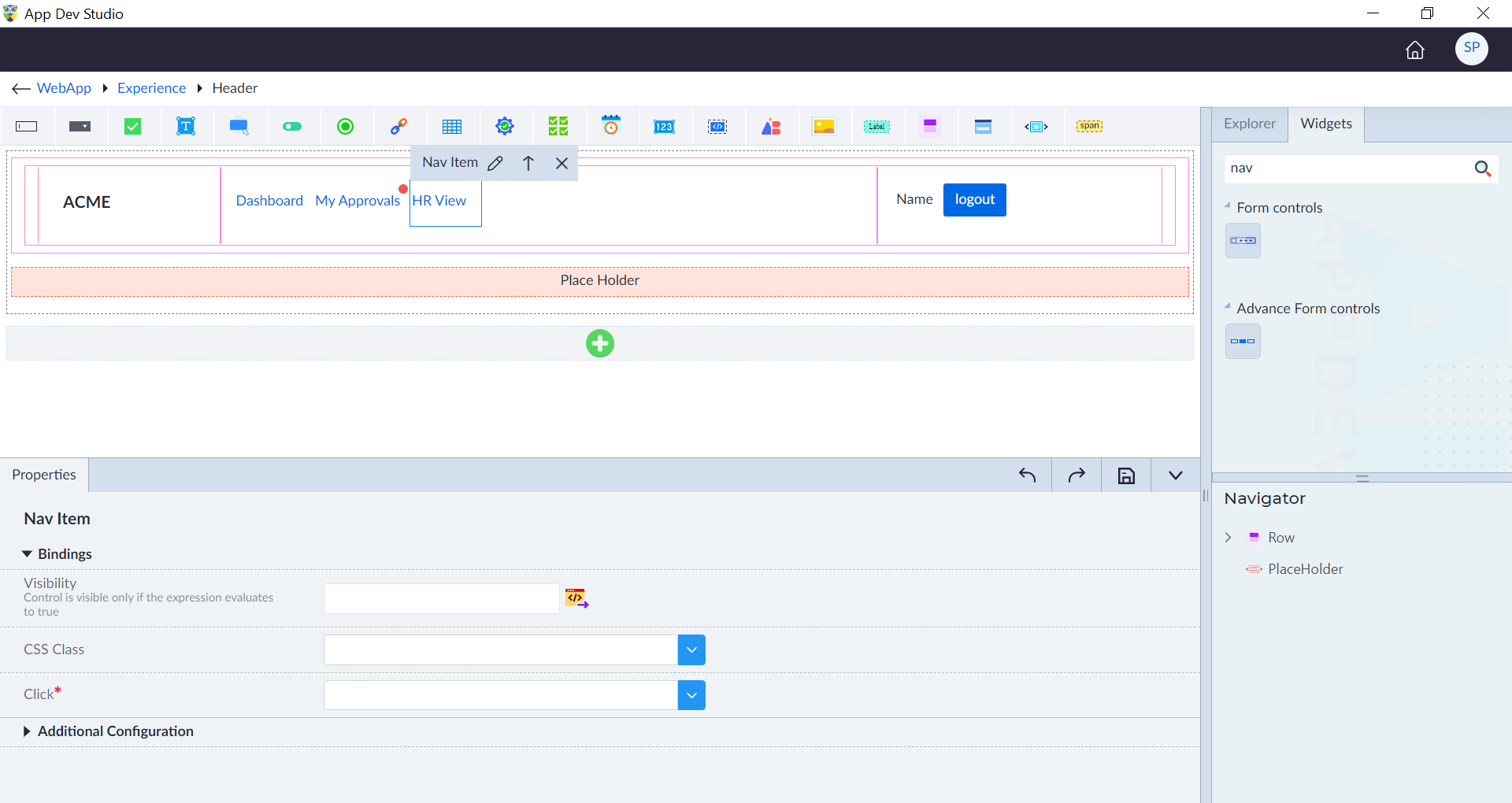The width and height of the screenshot is (1512, 803).
Task: Select the Label widget icon
Action: click(876, 127)
